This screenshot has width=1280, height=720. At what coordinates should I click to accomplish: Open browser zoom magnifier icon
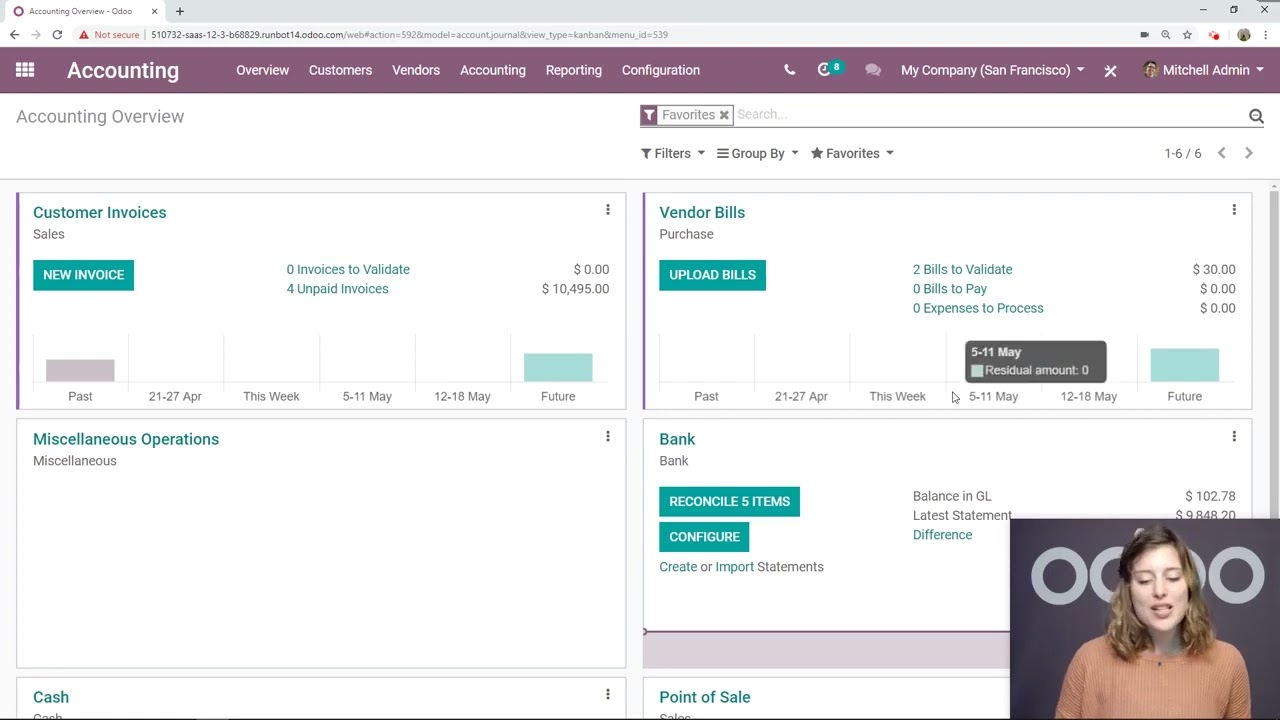coord(1165,34)
